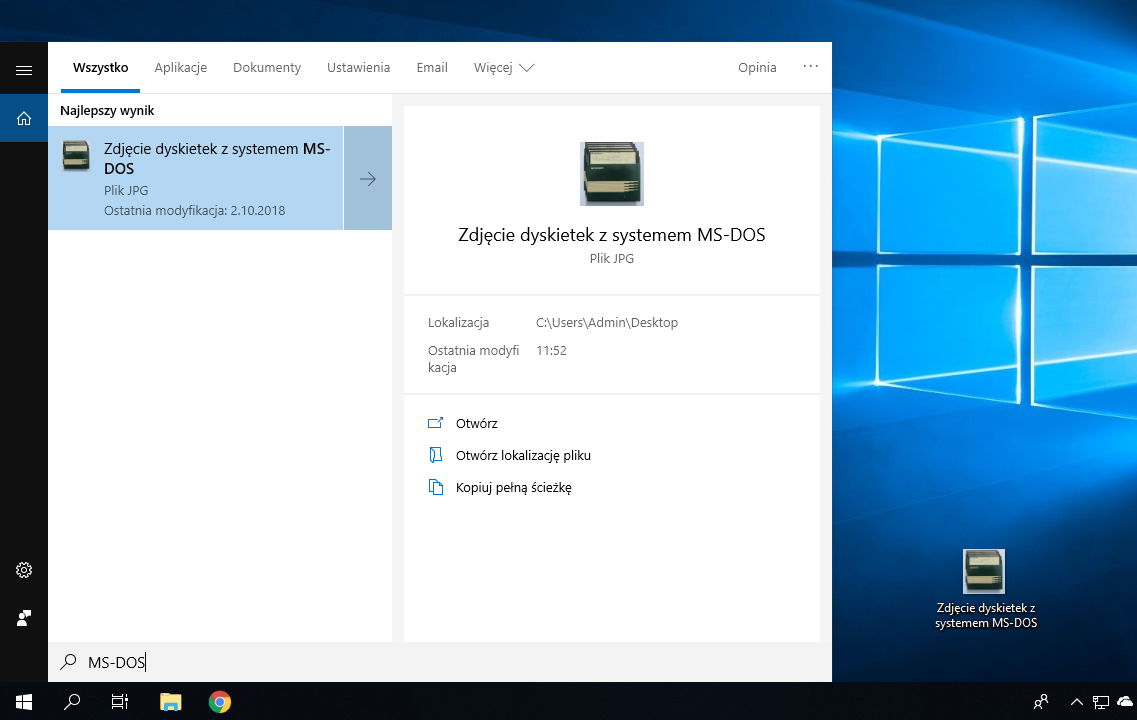
Task: Click the hamburger menu icon in search sidebar
Action: pos(24,70)
